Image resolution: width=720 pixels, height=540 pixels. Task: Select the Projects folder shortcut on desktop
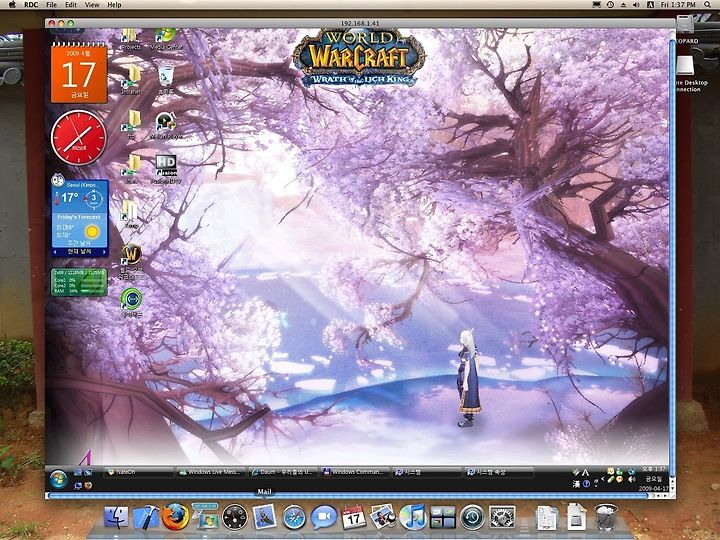pos(130,39)
